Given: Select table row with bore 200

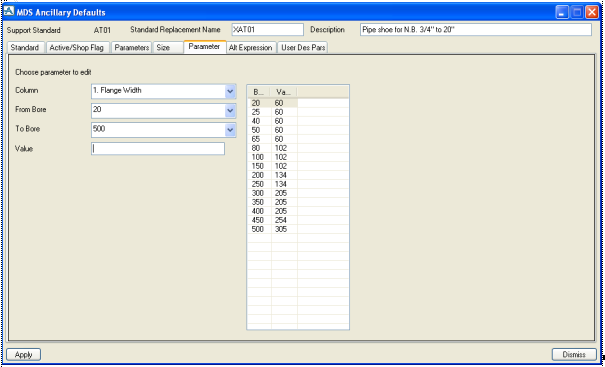Looking at the screenshot, I should (298, 175).
